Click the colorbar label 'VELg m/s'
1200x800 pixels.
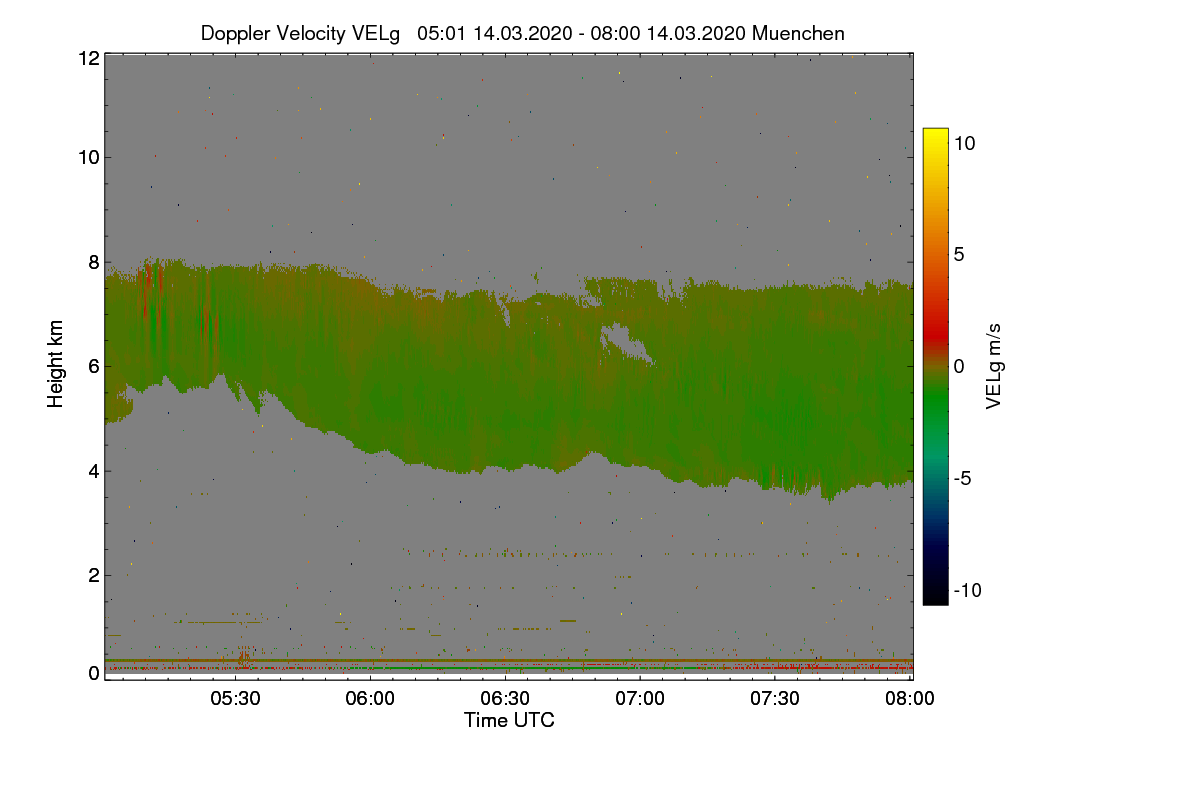pyautogui.click(x=993, y=366)
